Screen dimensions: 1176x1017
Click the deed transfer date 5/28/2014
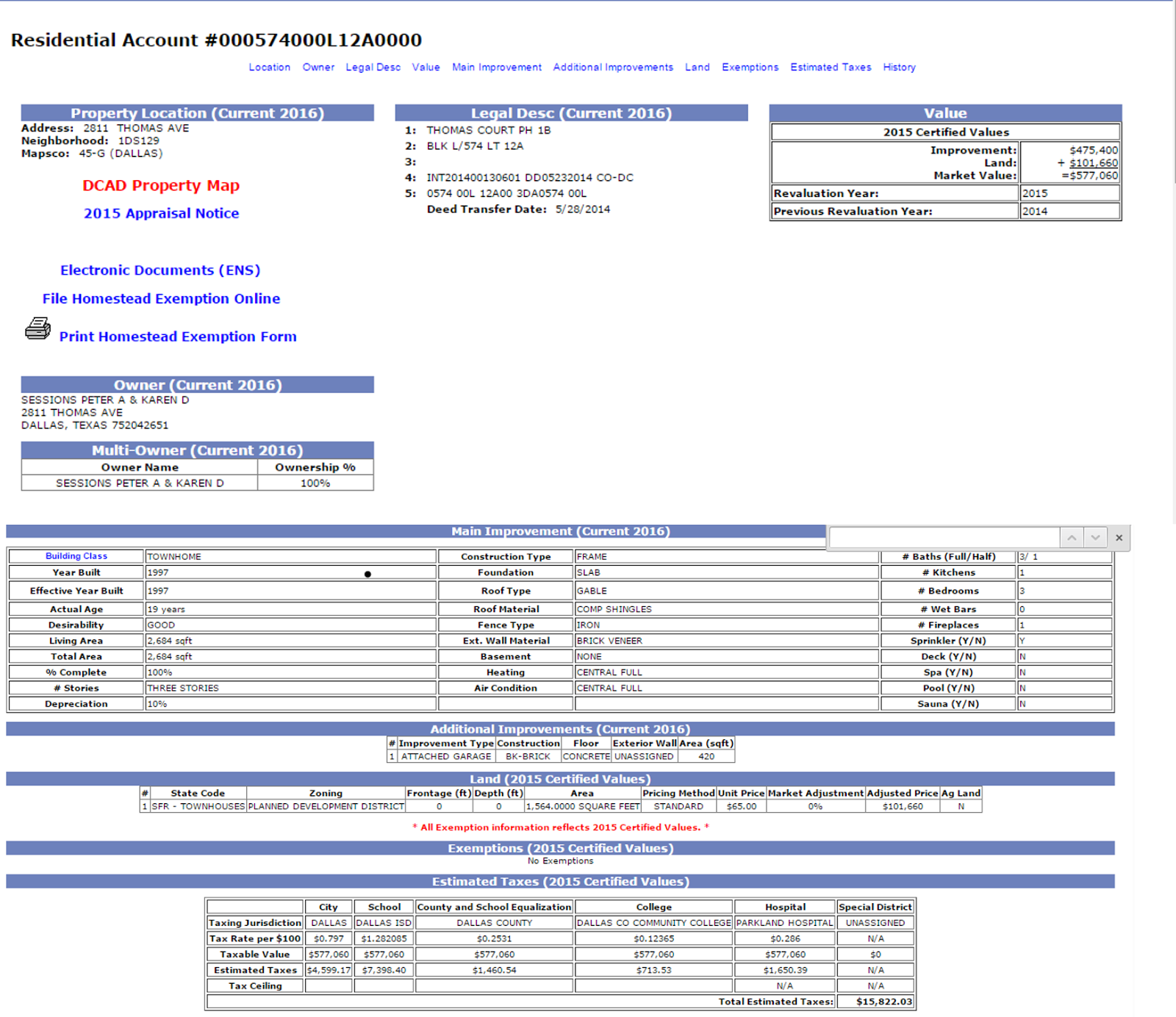[583, 209]
